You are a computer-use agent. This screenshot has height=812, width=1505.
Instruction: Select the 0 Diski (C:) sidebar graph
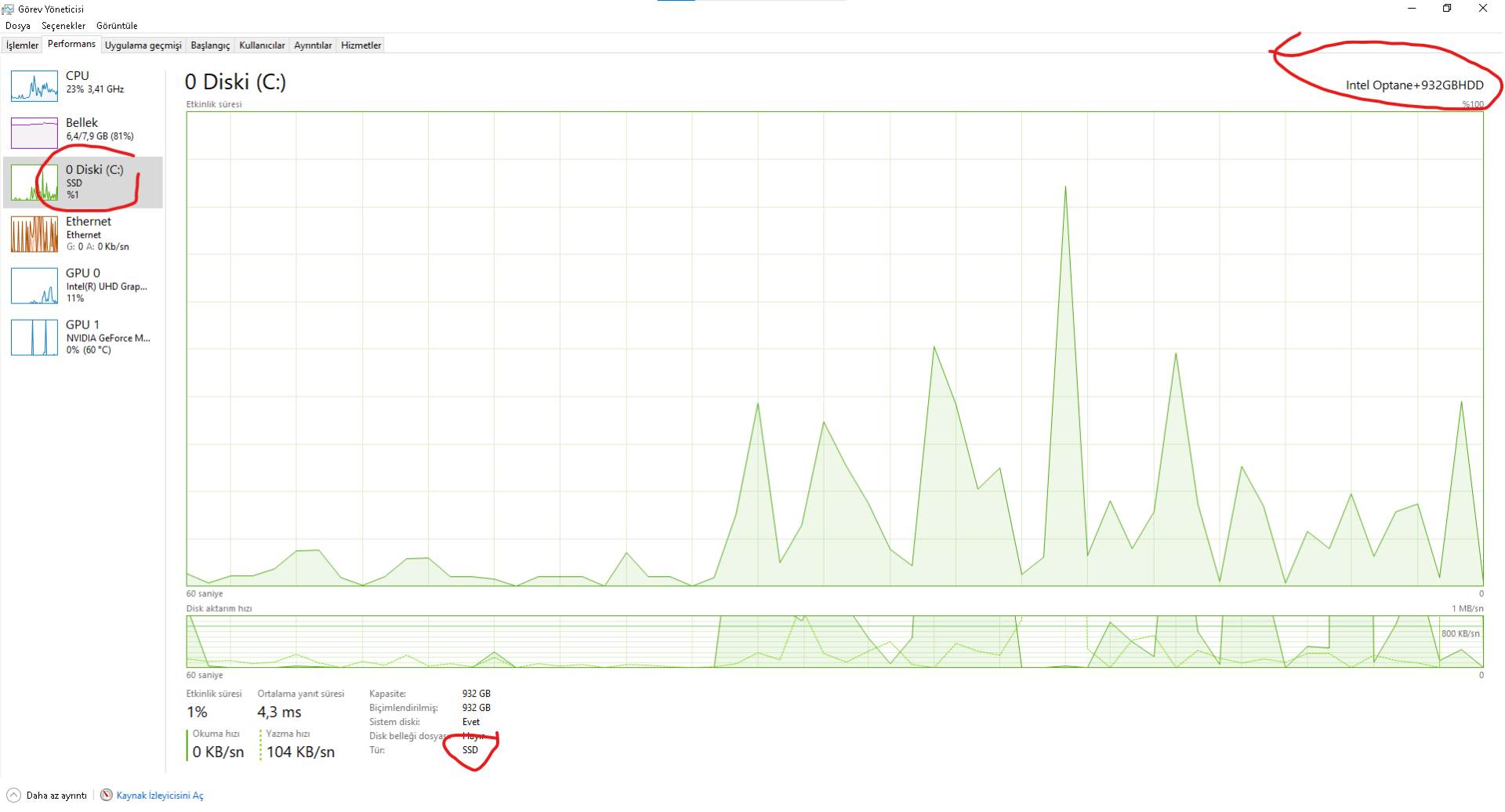point(34,183)
